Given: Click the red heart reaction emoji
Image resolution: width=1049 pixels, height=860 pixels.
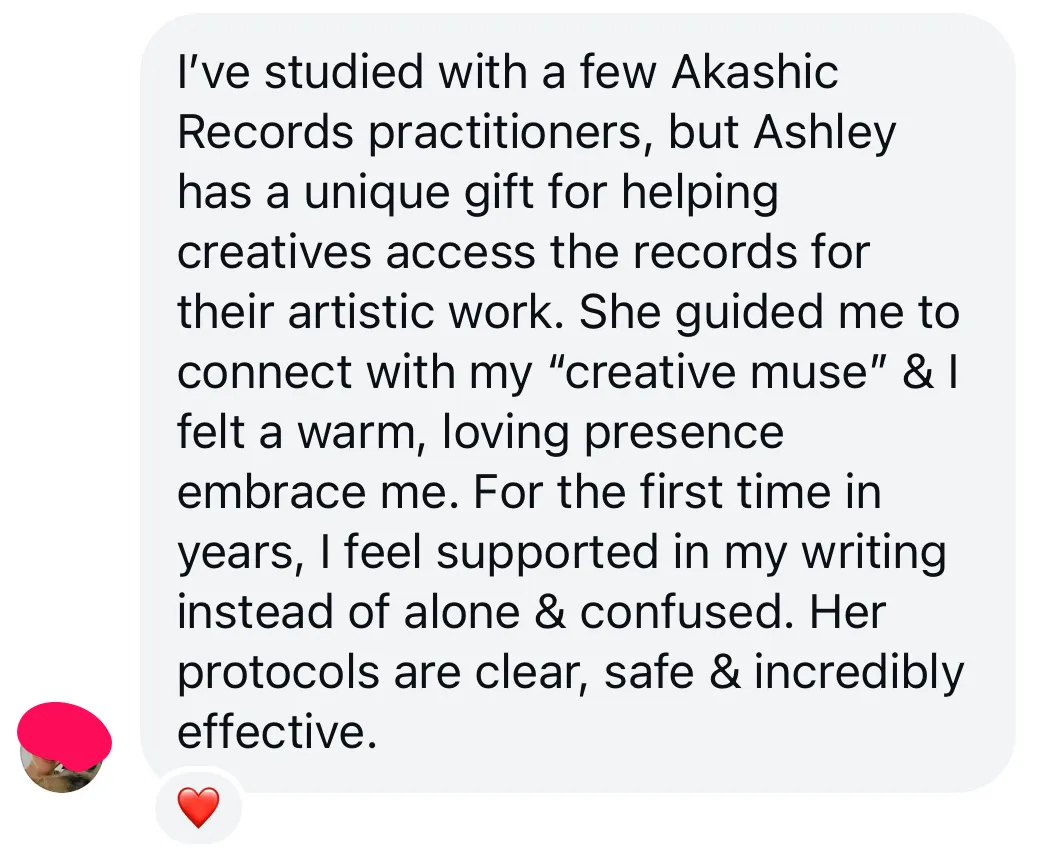Looking at the screenshot, I should click(199, 807).
